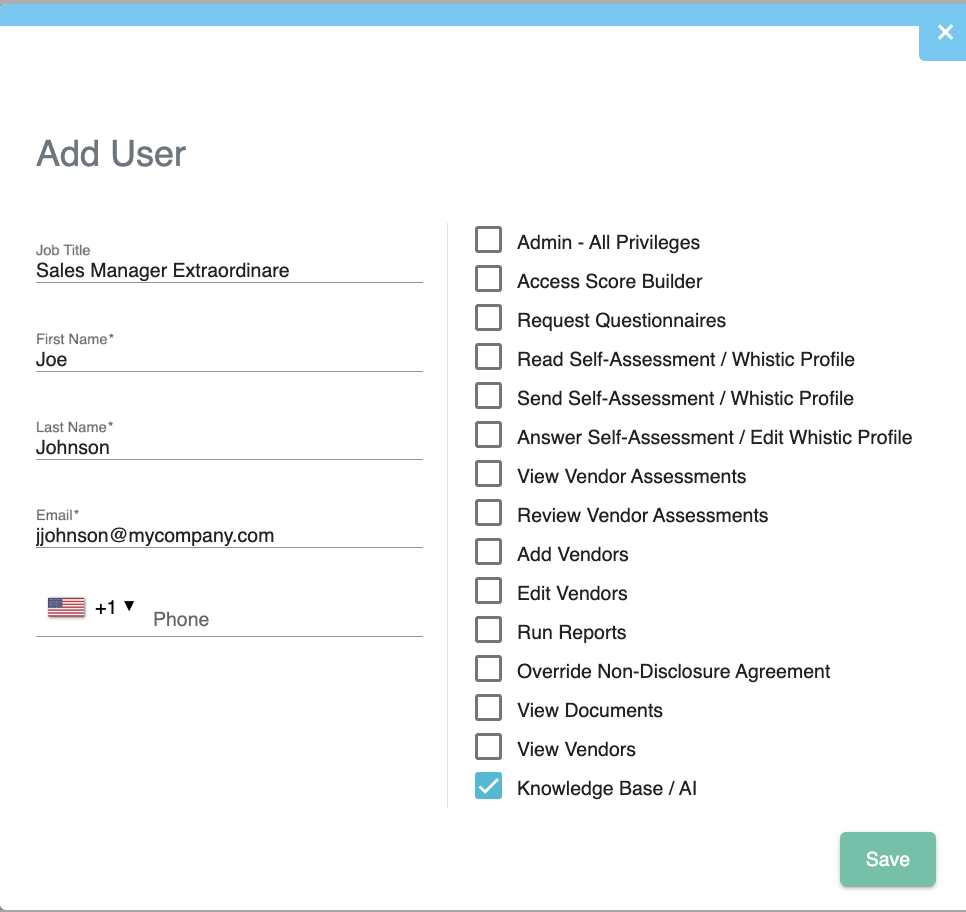The height and width of the screenshot is (912, 966).
Task: Click the US flag country icon
Action: 67,607
